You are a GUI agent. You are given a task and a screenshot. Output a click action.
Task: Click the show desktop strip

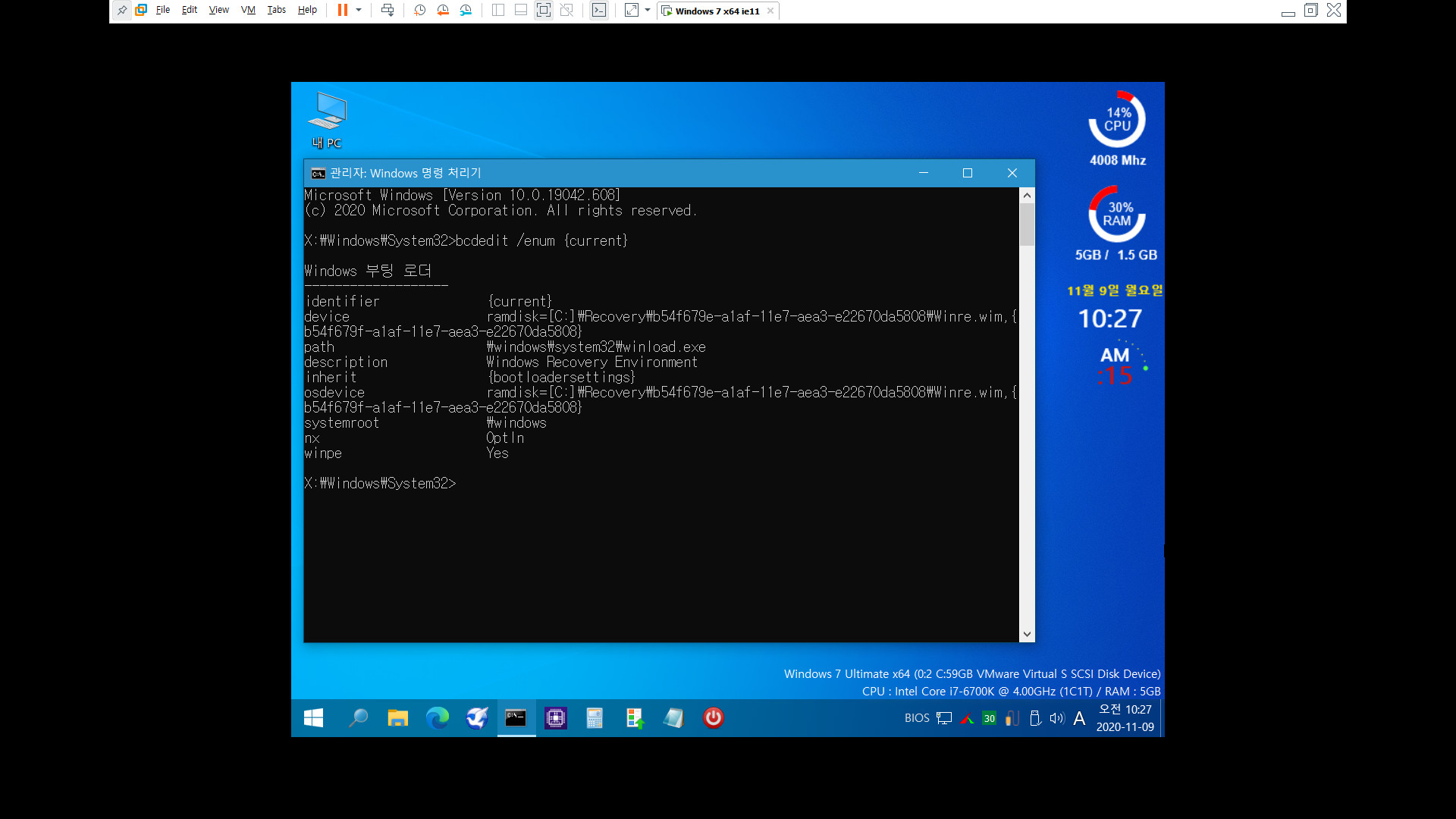(x=1162, y=718)
